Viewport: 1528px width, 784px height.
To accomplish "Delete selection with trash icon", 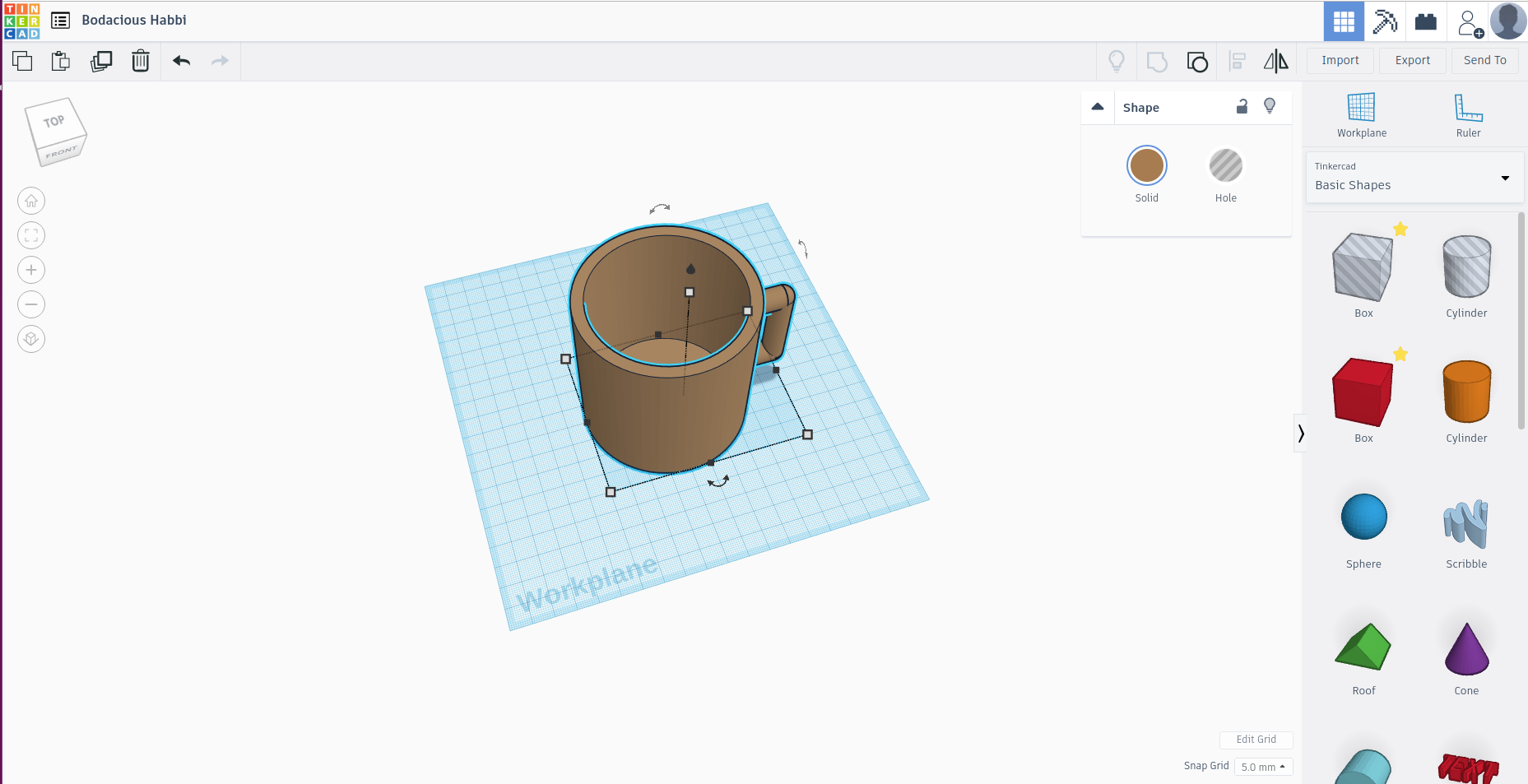I will [141, 61].
